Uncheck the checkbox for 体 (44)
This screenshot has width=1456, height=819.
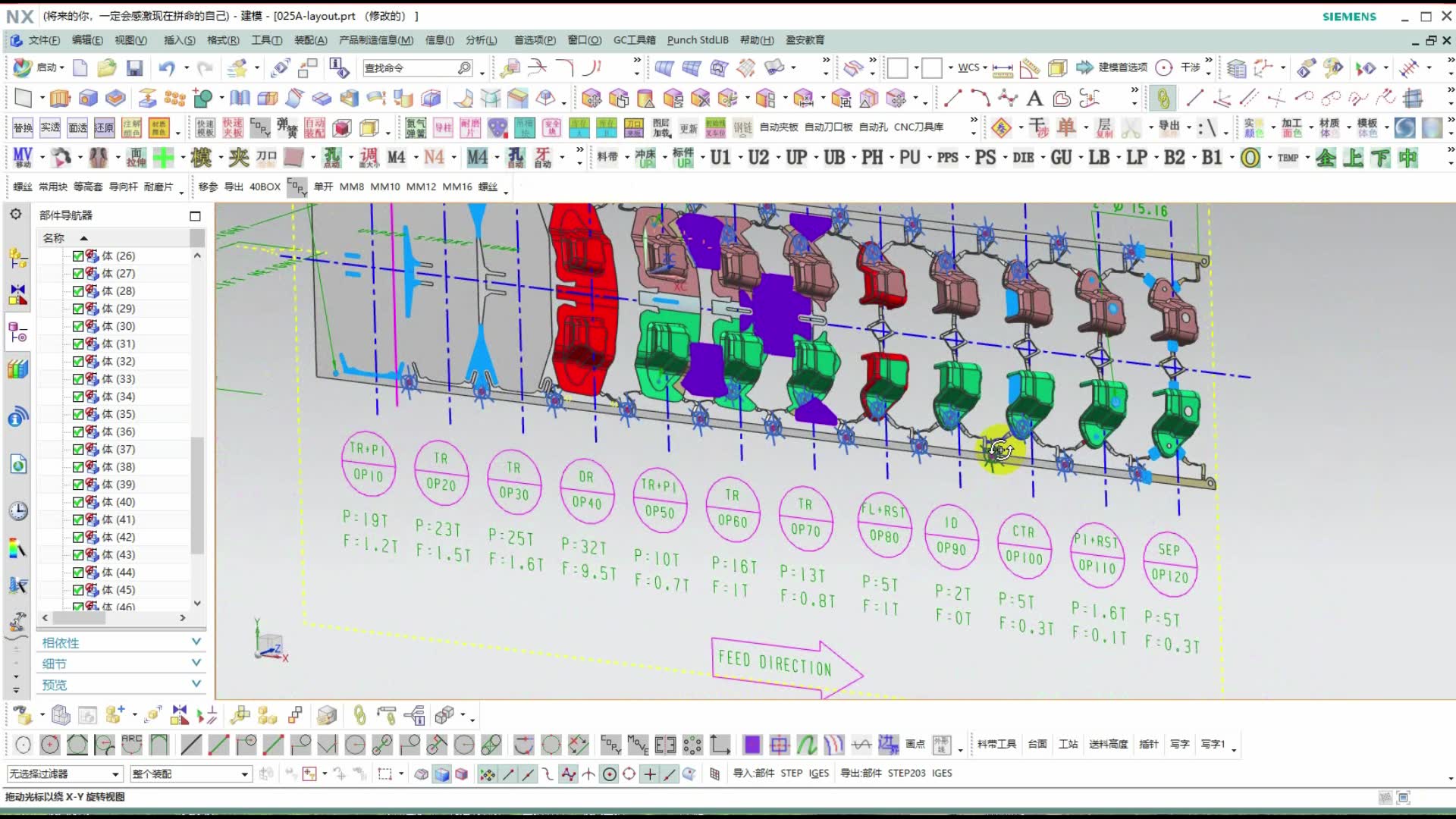coord(78,573)
